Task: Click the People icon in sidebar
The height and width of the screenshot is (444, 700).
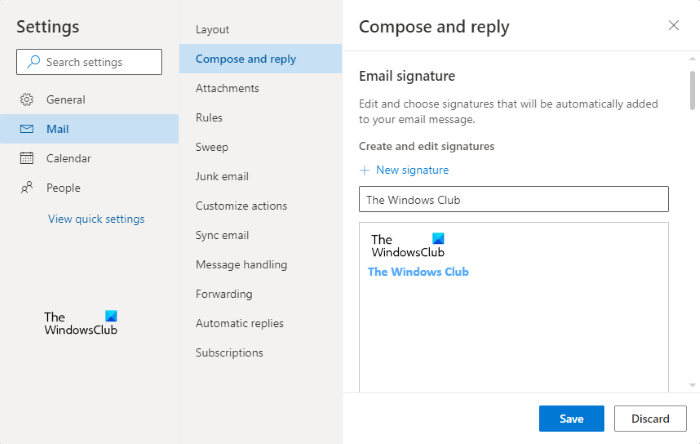Action: click(27, 187)
